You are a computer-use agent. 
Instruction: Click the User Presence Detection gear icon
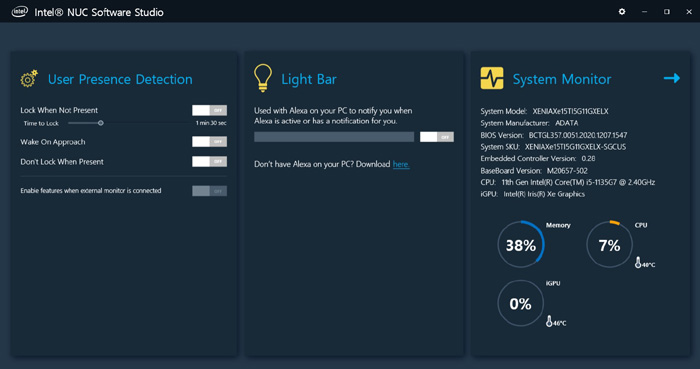tap(29, 79)
